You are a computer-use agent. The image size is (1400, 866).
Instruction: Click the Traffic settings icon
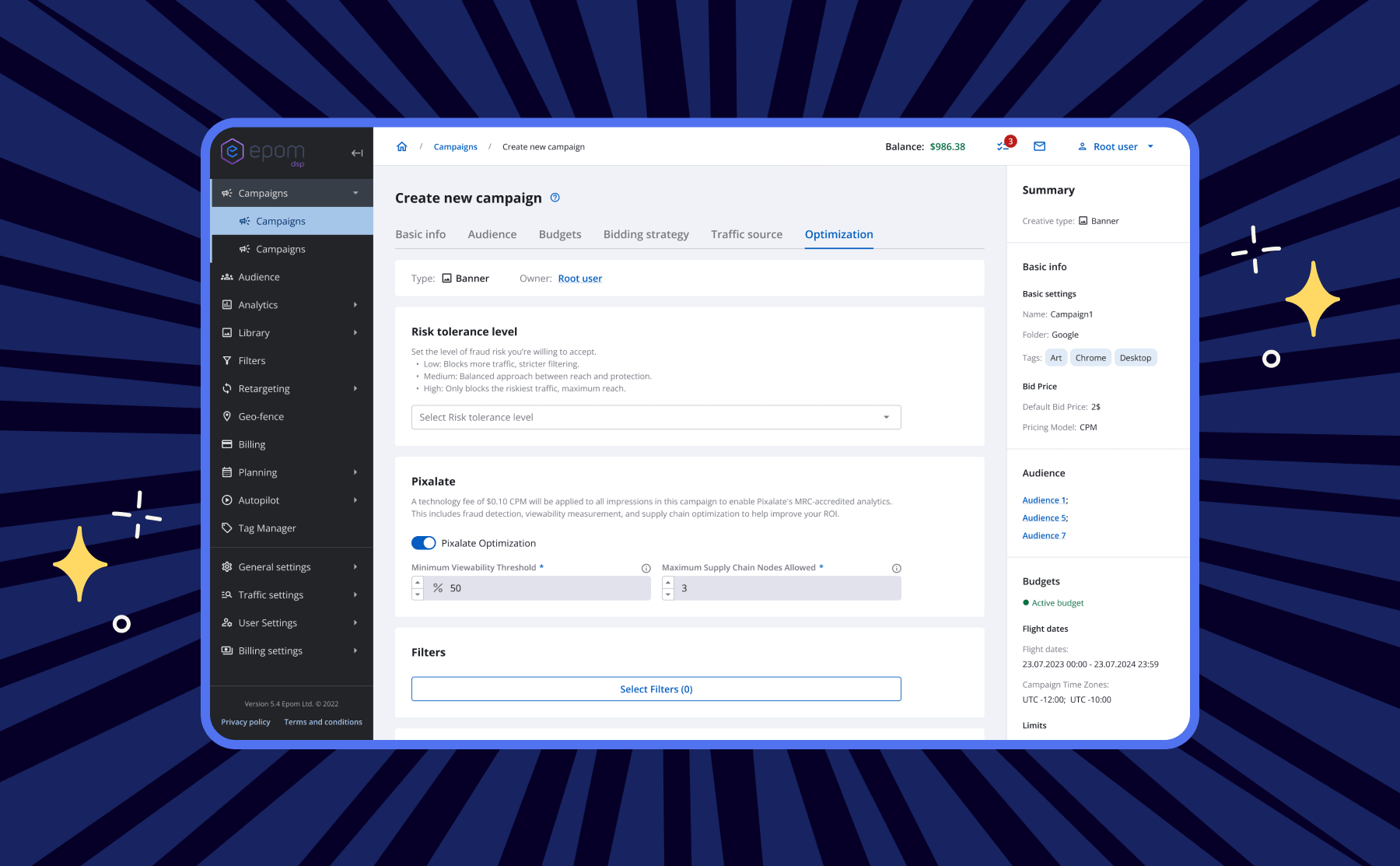tap(227, 595)
